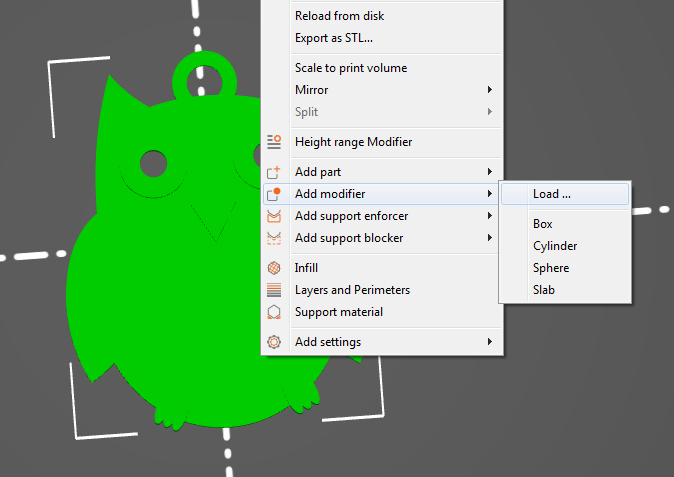This screenshot has width=674, height=477.
Task: Choose Export as STL...
Action: click(334, 38)
